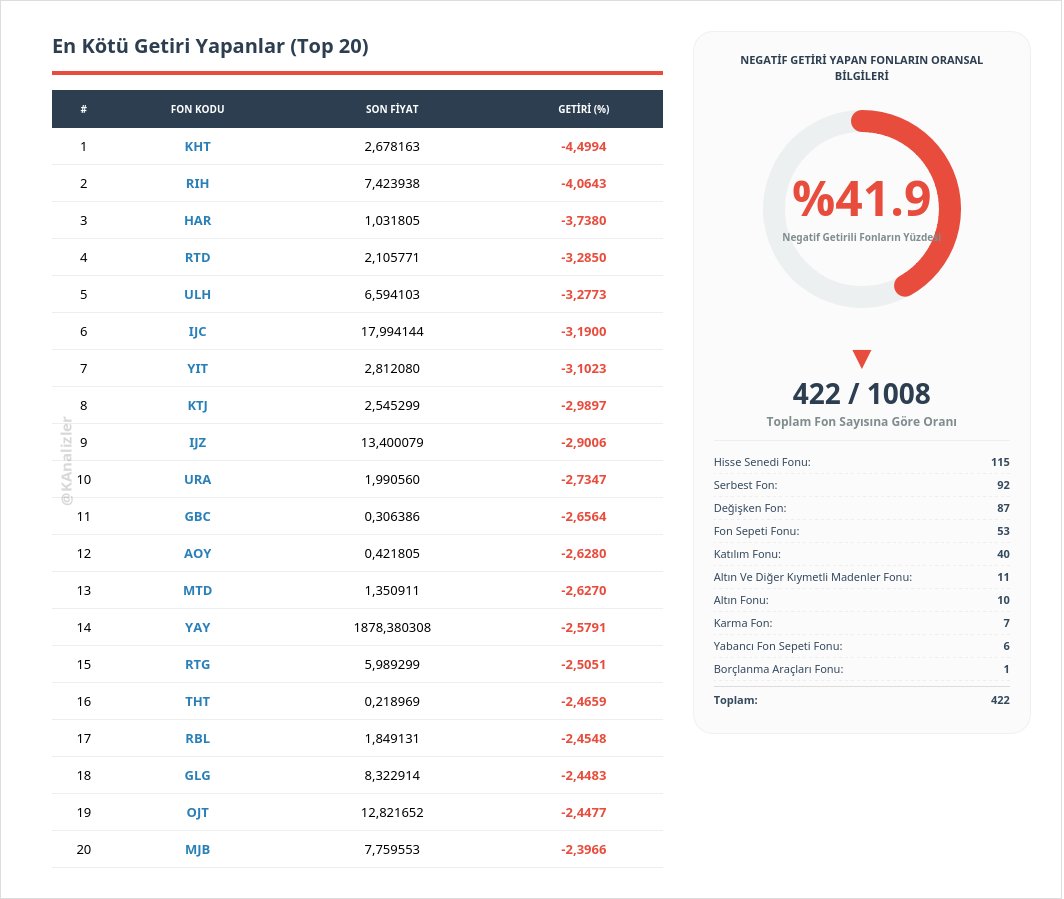Click the URA fund code
Viewport: 1064px width, 899px height.
pyautogui.click(x=197, y=480)
